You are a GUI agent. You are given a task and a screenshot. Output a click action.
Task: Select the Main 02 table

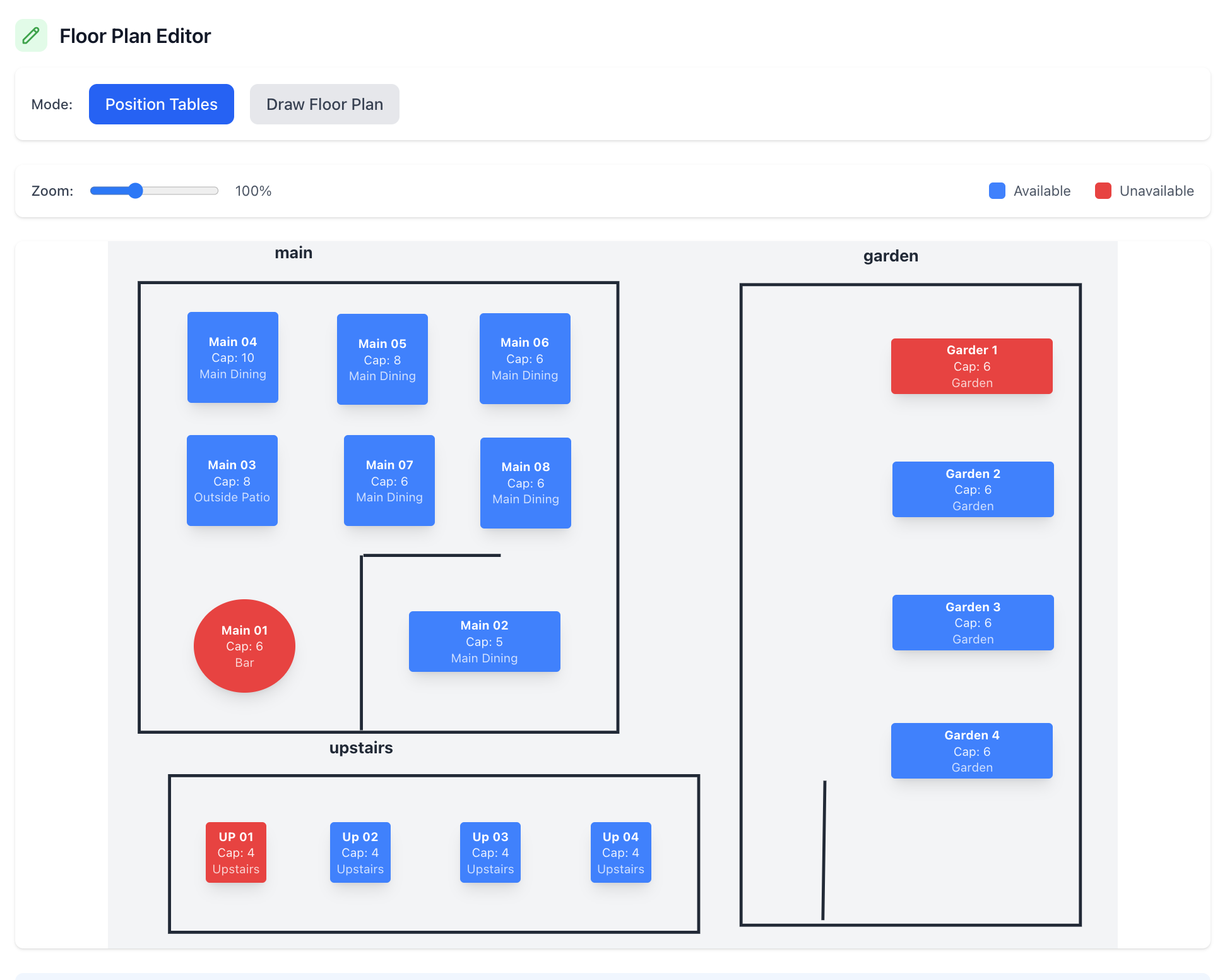coord(484,642)
